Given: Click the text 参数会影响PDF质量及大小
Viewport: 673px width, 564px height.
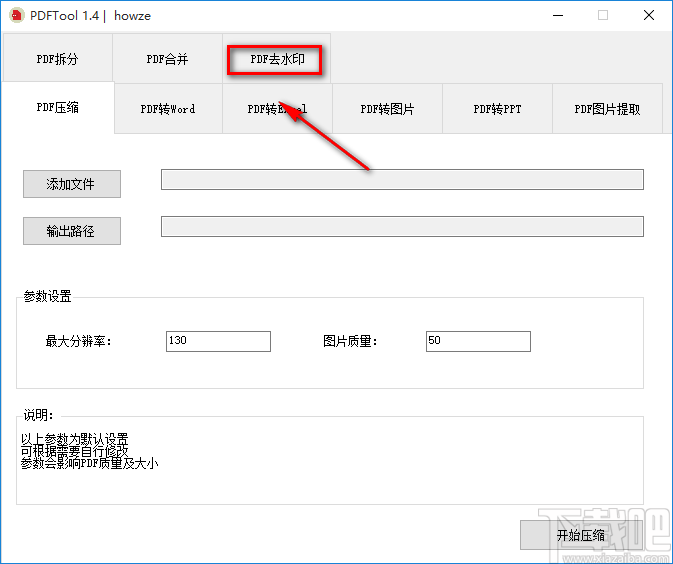Looking at the screenshot, I should (90, 463).
